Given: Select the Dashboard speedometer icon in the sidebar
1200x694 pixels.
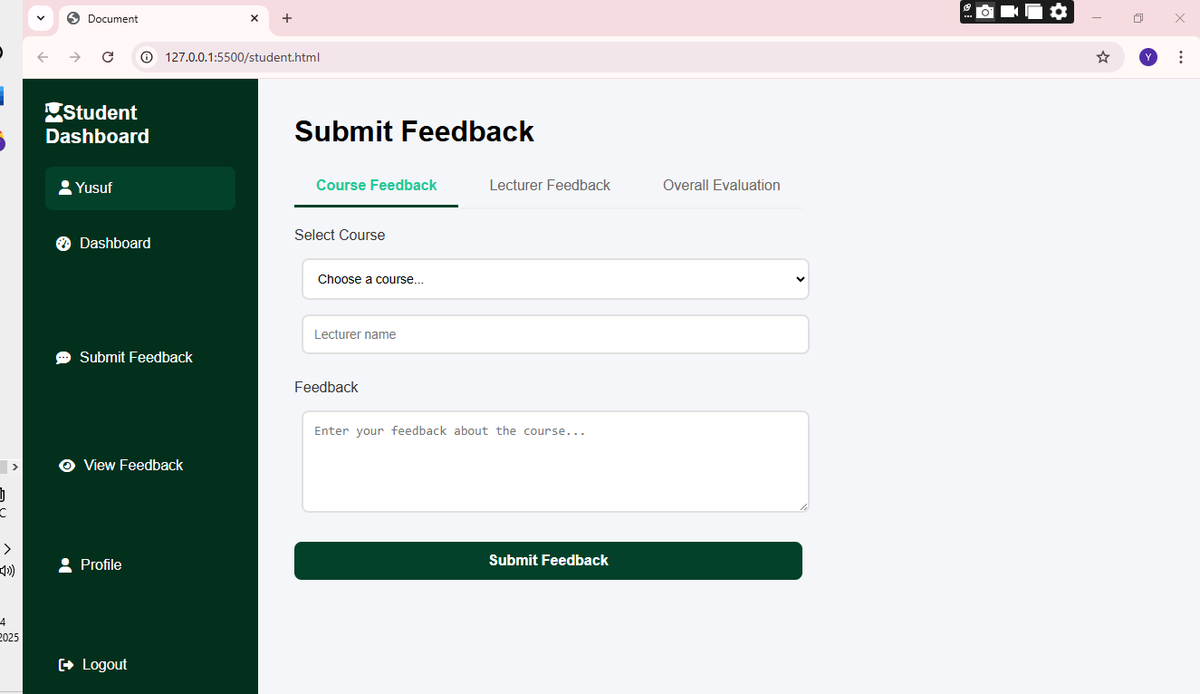Looking at the screenshot, I should [64, 243].
